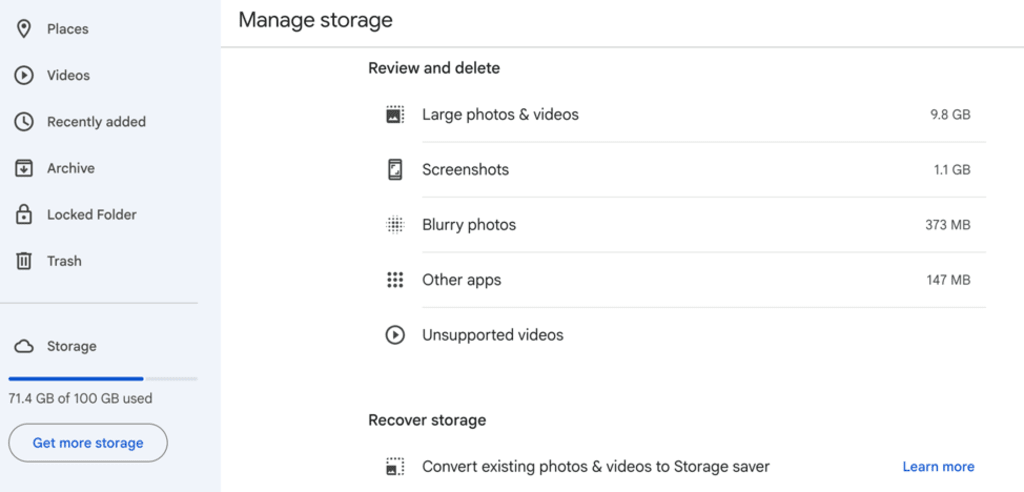Select Convert existing photos to Storage saver
This screenshot has width=1024, height=492.
595,466
